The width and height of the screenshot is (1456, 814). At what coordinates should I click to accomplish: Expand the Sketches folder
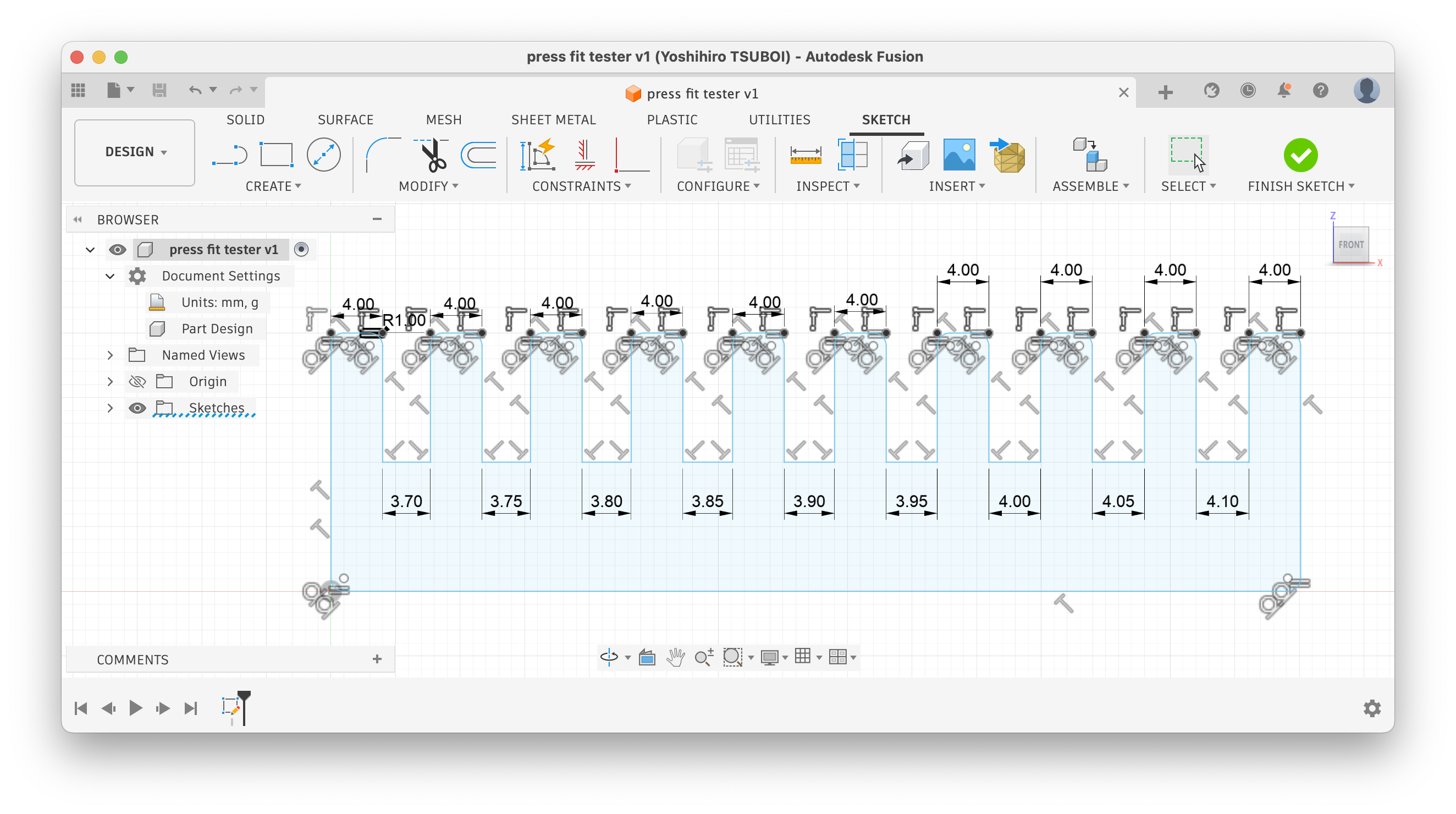[x=110, y=408]
